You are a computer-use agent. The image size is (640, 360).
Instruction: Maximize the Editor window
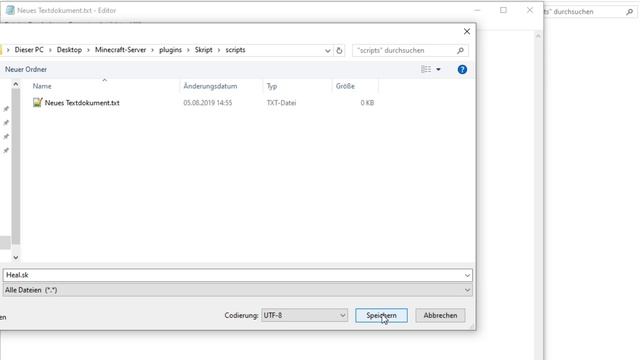pyautogui.click(x=503, y=10)
